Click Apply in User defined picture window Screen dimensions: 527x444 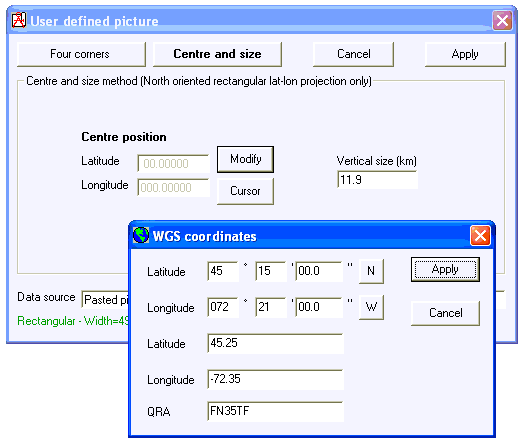pyautogui.click(x=465, y=54)
